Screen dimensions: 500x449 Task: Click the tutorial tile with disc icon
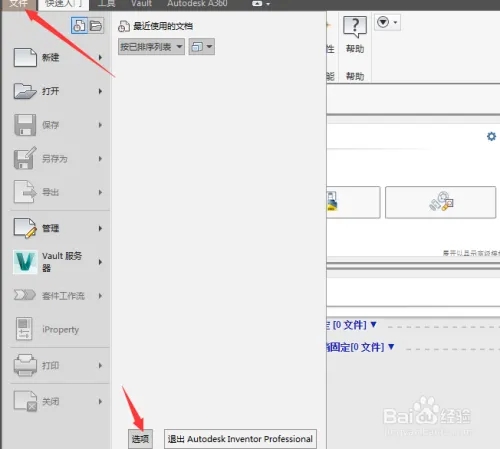441,202
